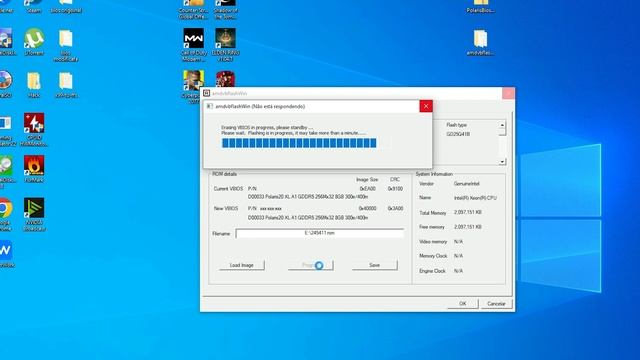The width and height of the screenshot is (640, 360).
Task: Click the 'GenuineIntel' vendor value
Action: click(x=467, y=184)
